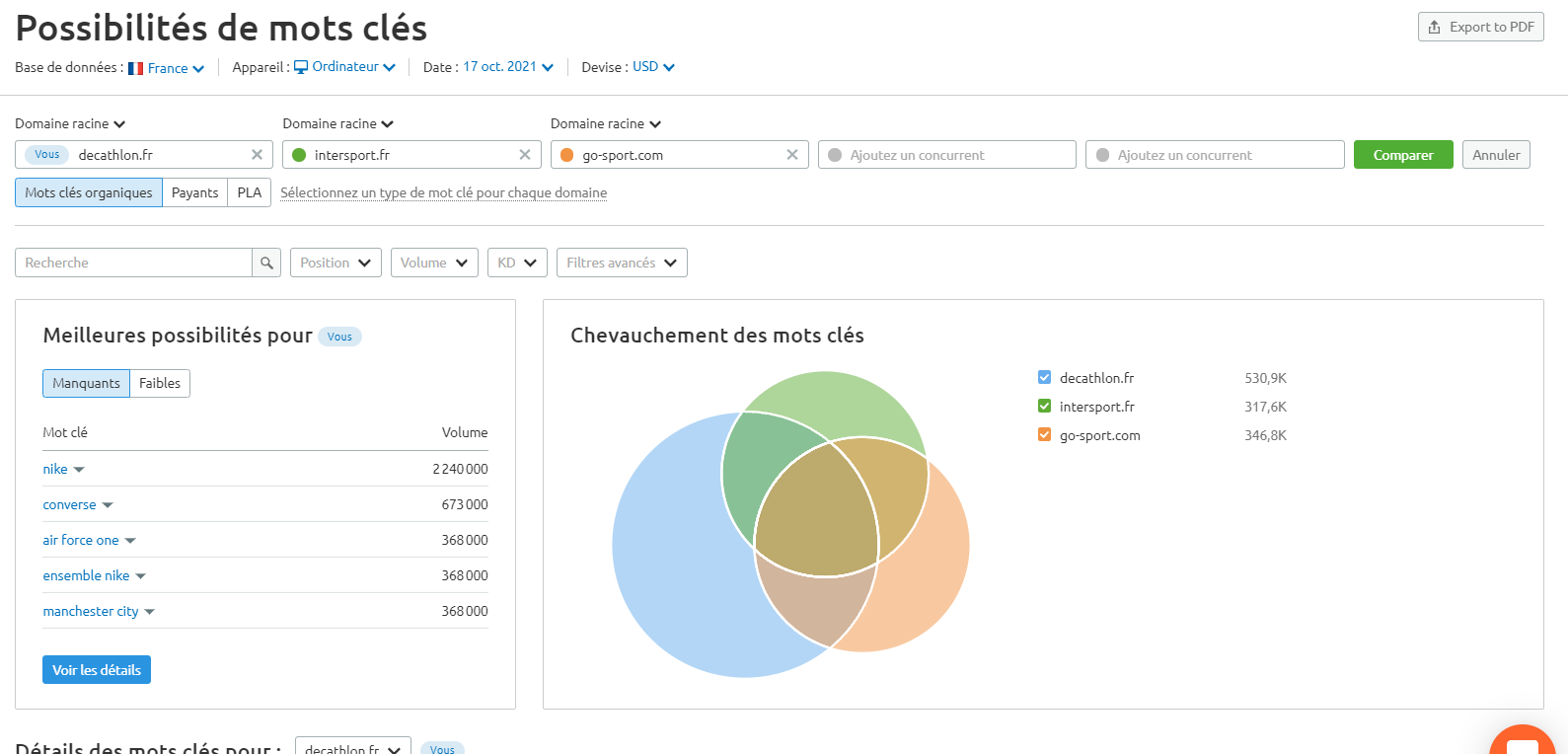Click the France flag icon
The height and width of the screenshot is (754, 1568).
136,68
